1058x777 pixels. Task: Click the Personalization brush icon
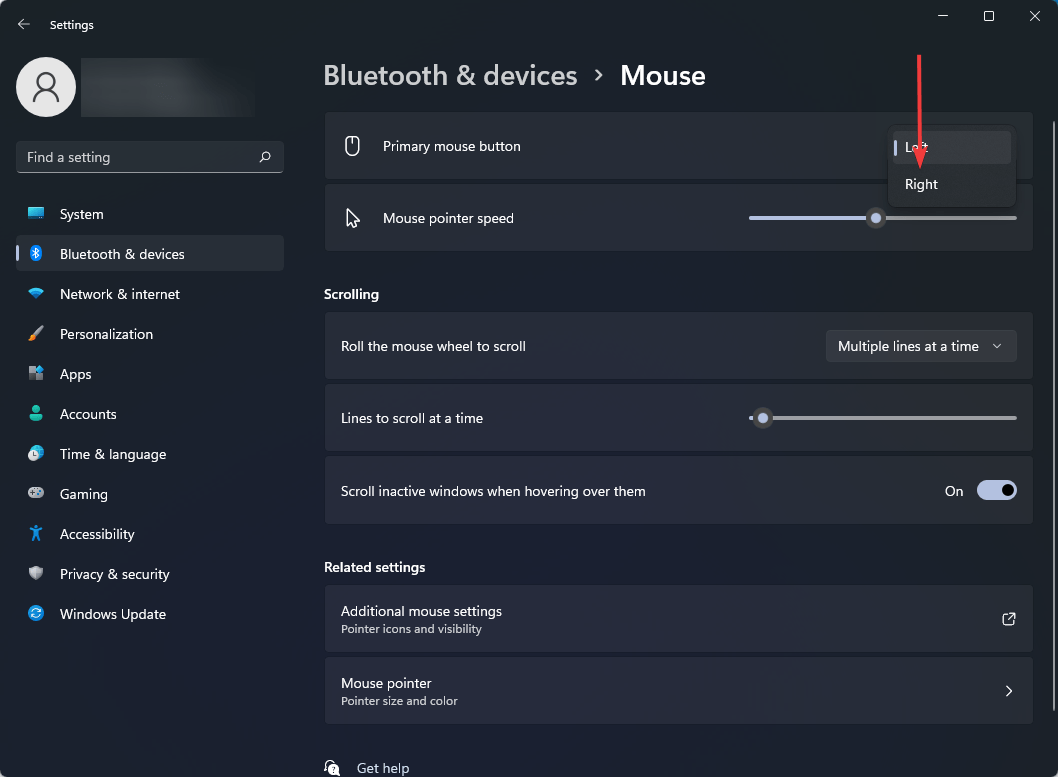click(x=36, y=333)
